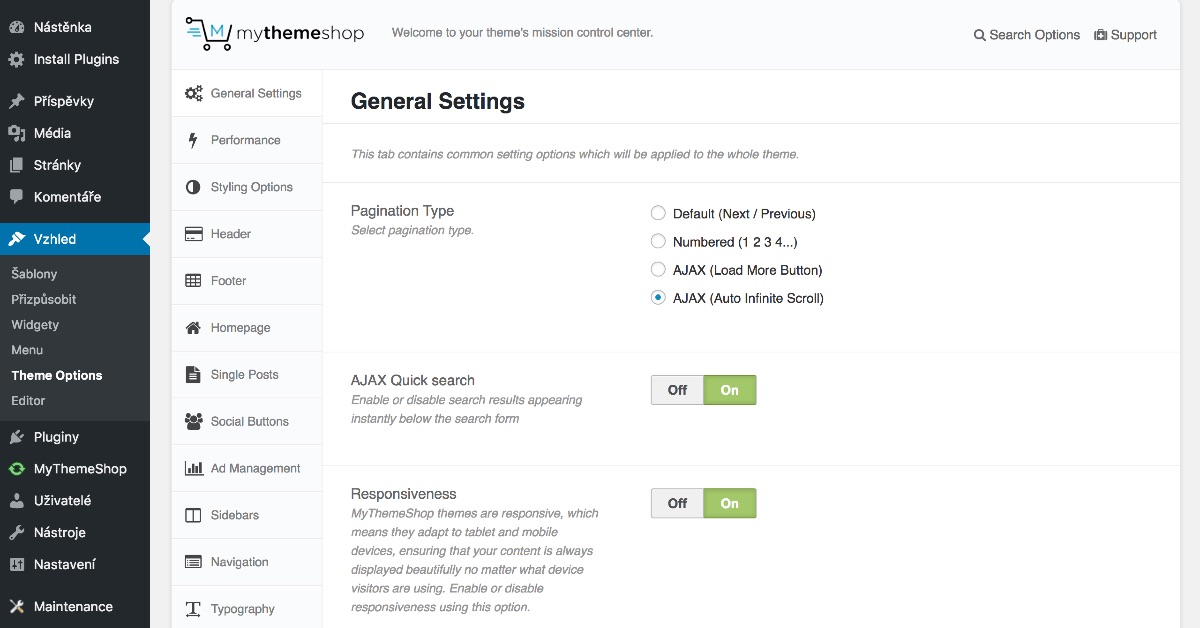
Task: Turn off AJAX Quick search
Action: coord(677,390)
